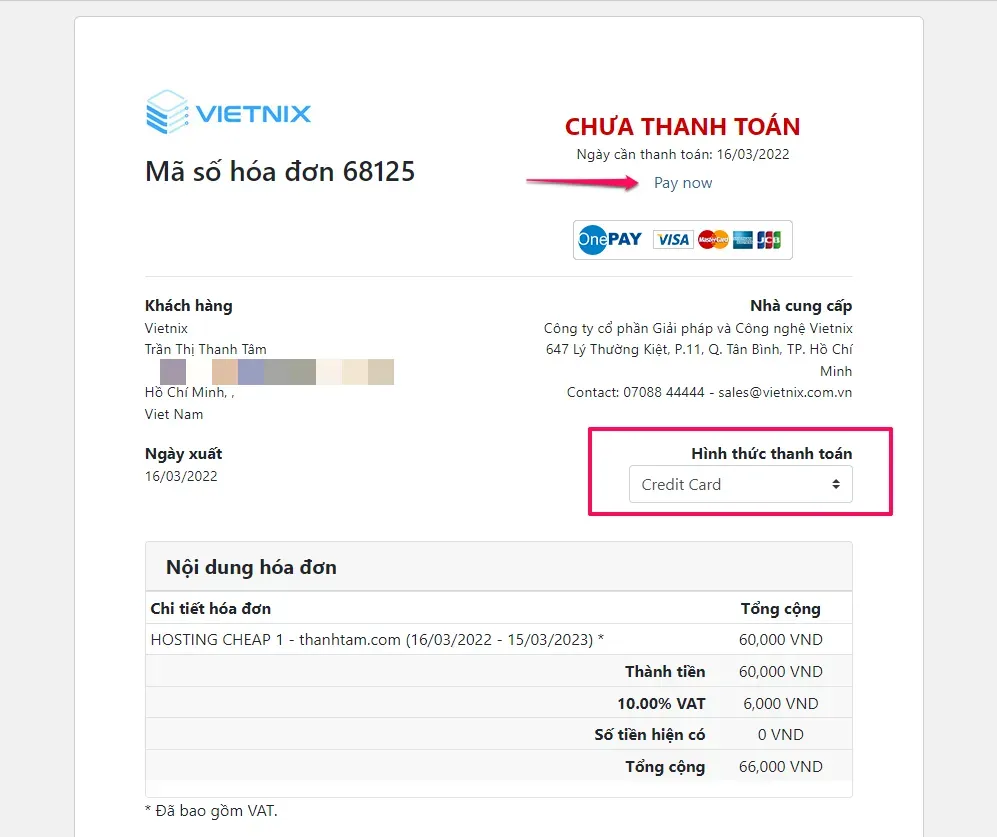Image resolution: width=997 pixels, height=837 pixels.
Task: Click the 0 VND credit amount
Action: point(781,735)
